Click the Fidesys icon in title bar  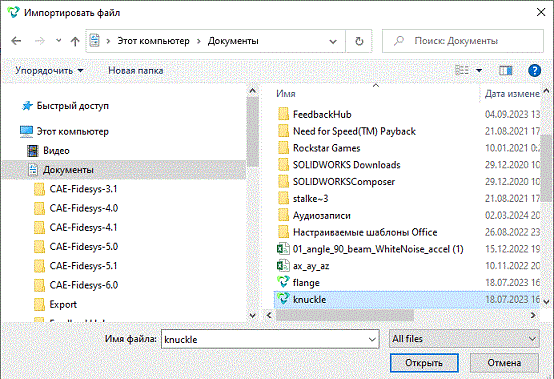click(14, 13)
